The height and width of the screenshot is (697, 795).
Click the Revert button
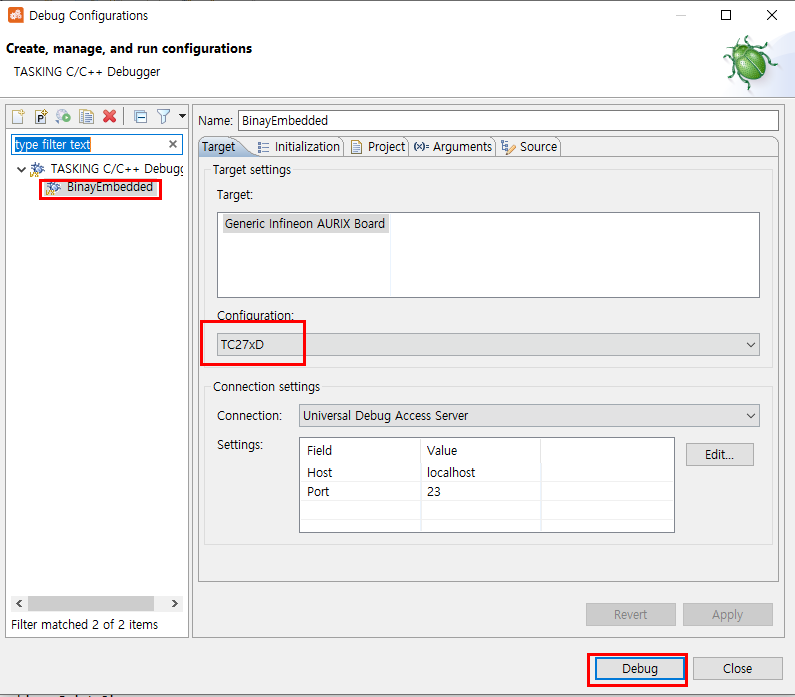pos(630,614)
